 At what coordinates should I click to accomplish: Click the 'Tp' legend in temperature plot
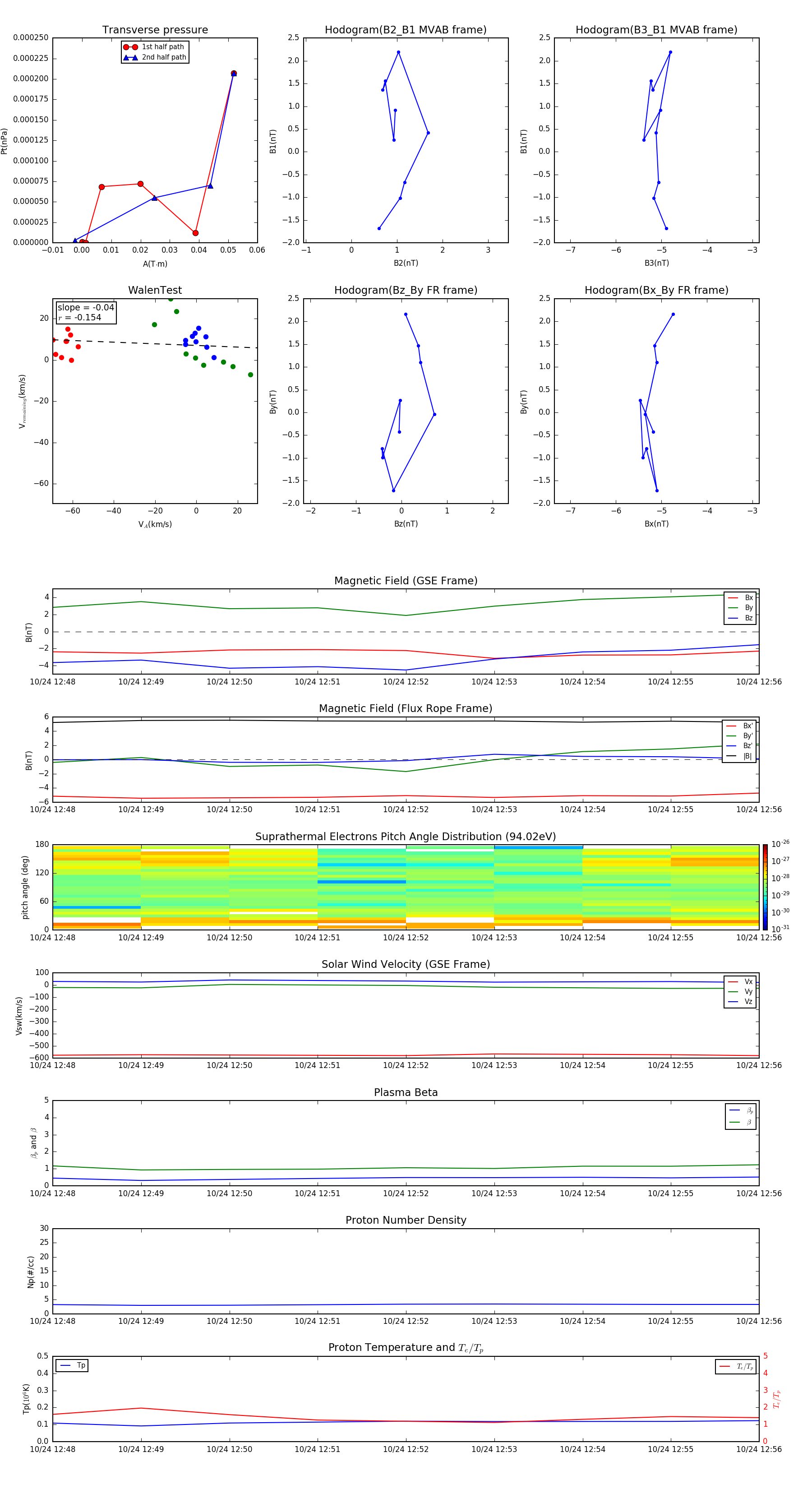(x=72, y=1366)
